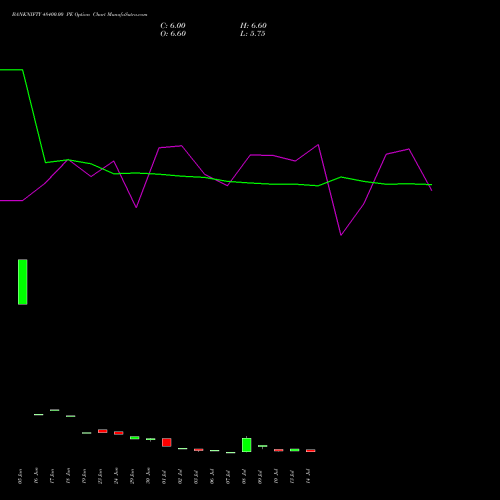Click the 16 Jun date axis label
Viewport: 500px width, 500px height.
pyautogui.click(x=36, y=476)
